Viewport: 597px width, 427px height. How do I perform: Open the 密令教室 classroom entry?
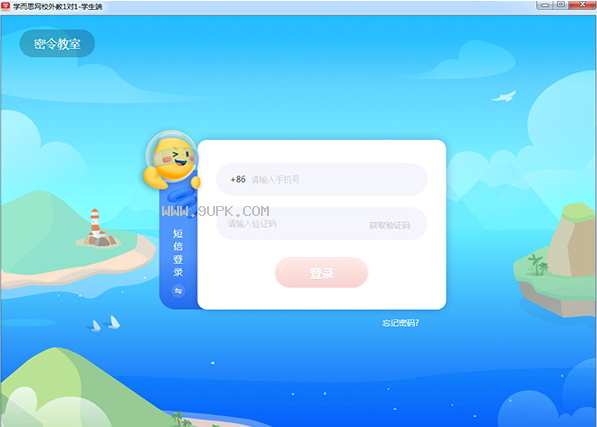pos(57,44)
